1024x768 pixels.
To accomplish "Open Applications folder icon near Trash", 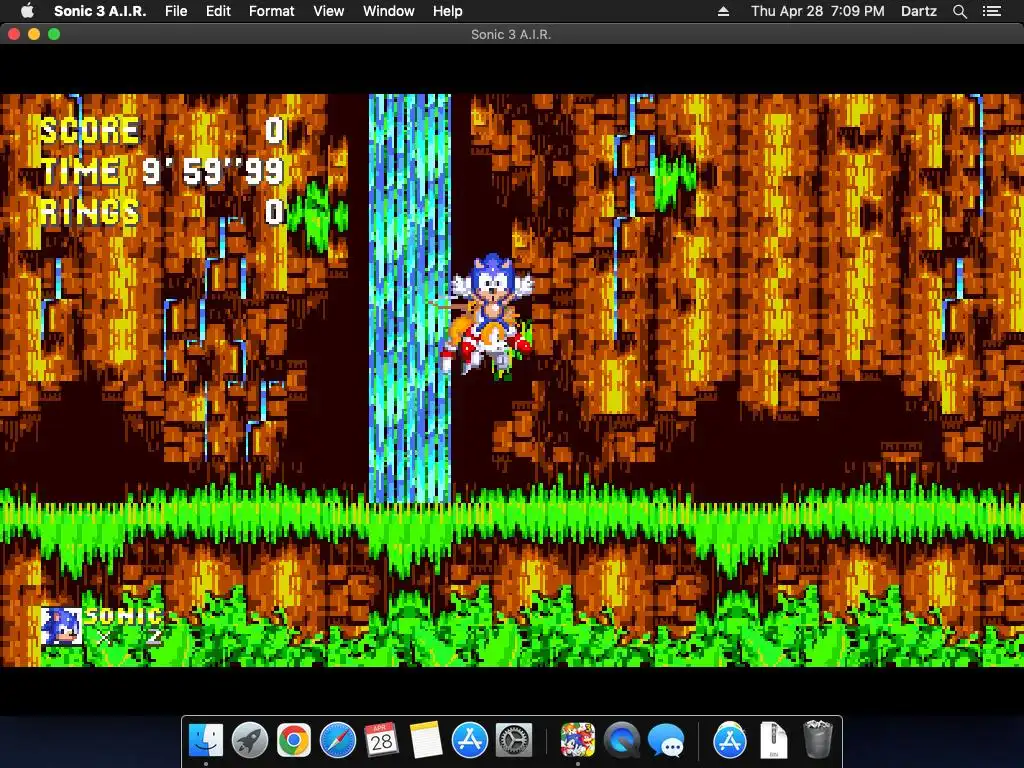I will point(729,740).
